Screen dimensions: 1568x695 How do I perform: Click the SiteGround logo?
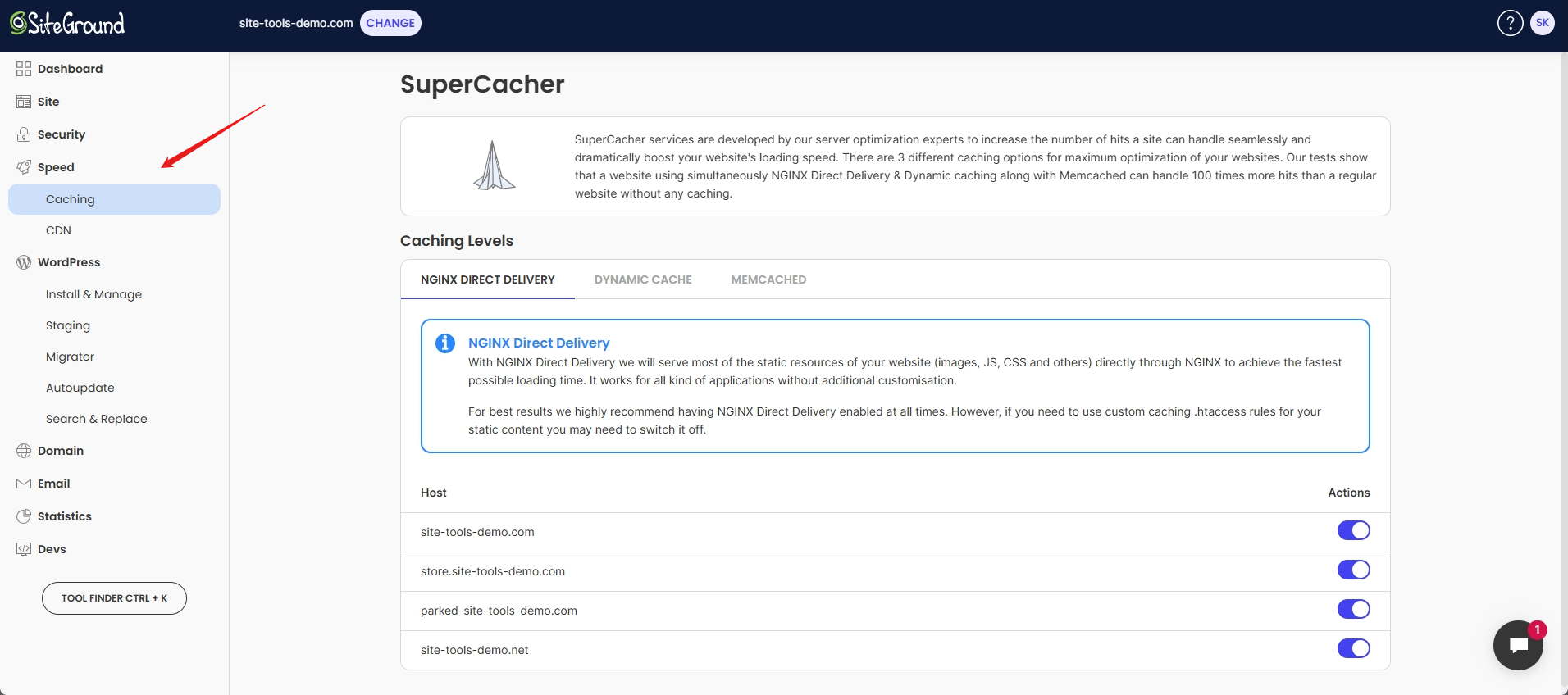coord(67,23)
